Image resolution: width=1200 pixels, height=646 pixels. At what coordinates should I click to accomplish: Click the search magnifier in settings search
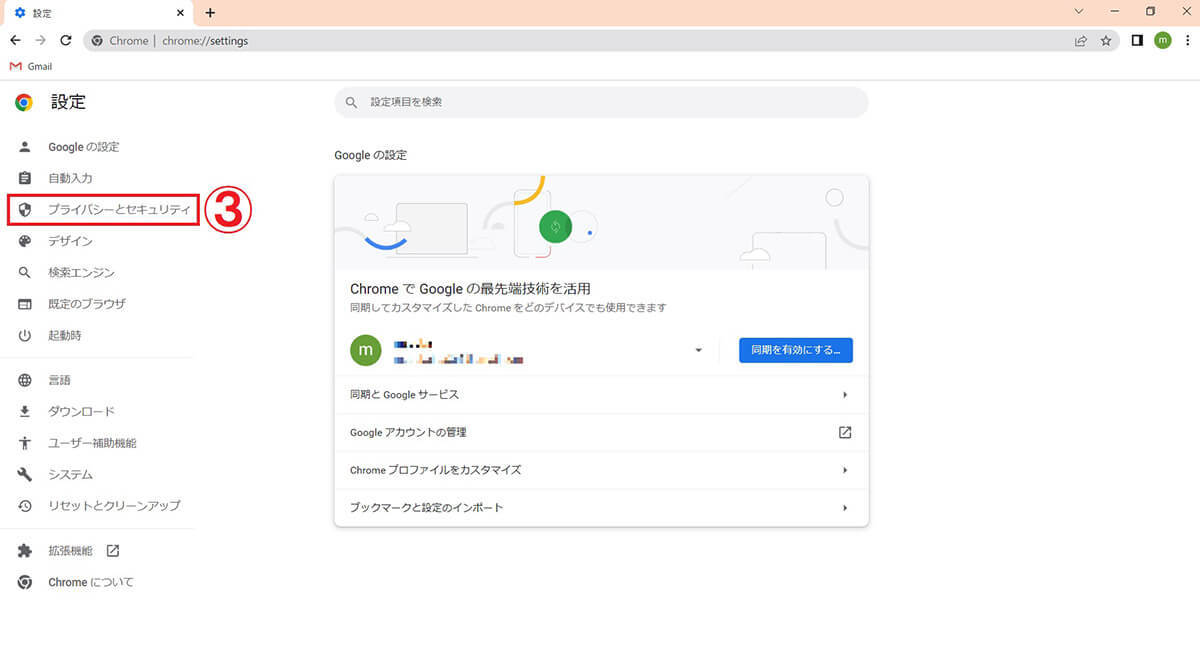(351, 102)
